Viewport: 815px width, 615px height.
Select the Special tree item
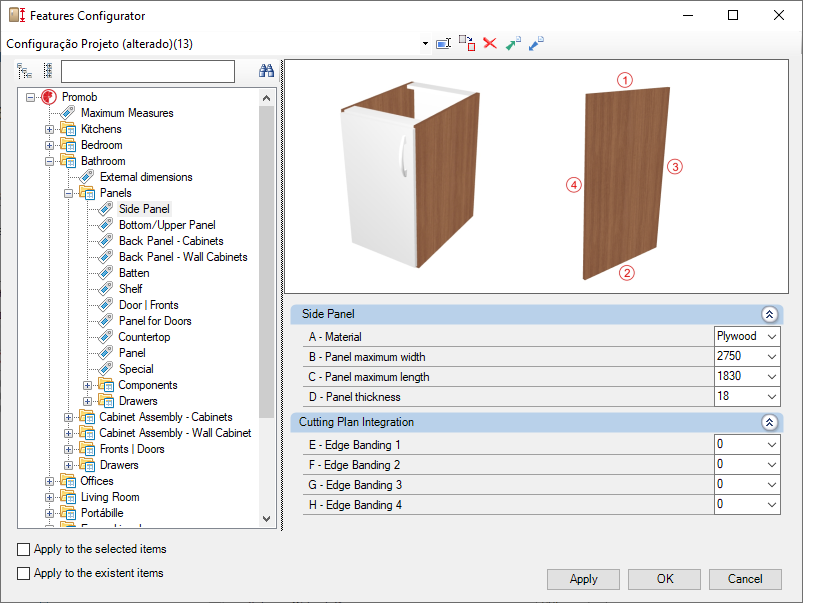[x=136, y=369]
